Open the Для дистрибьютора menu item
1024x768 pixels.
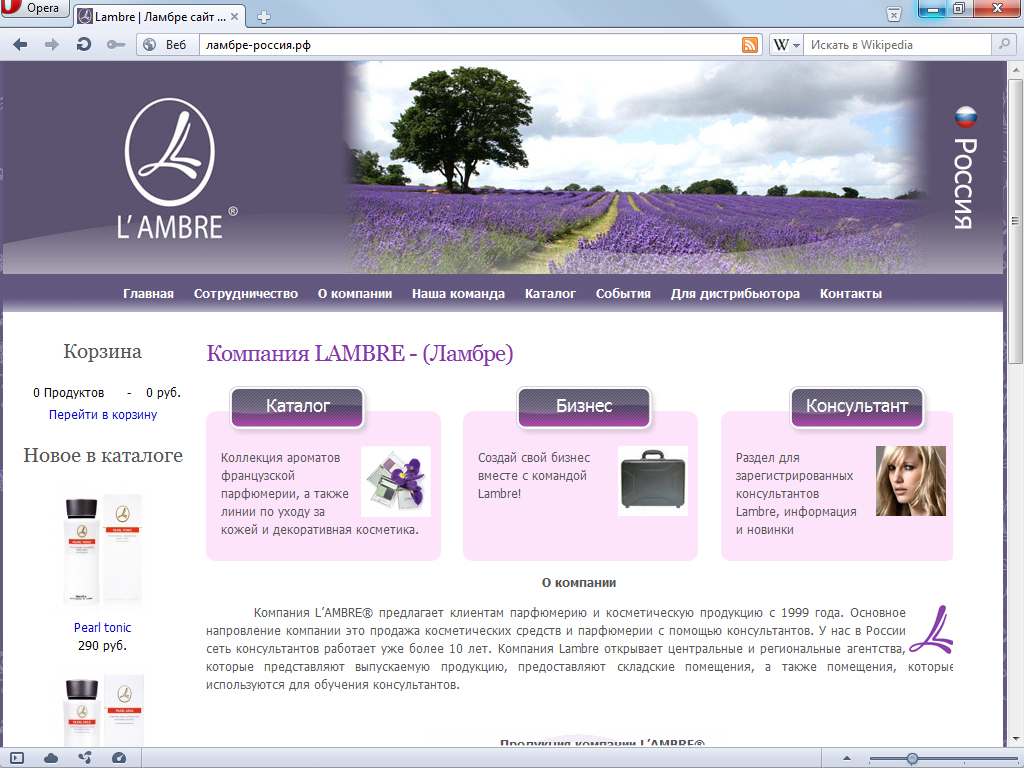pyautogui.click(x=735, y=294)
